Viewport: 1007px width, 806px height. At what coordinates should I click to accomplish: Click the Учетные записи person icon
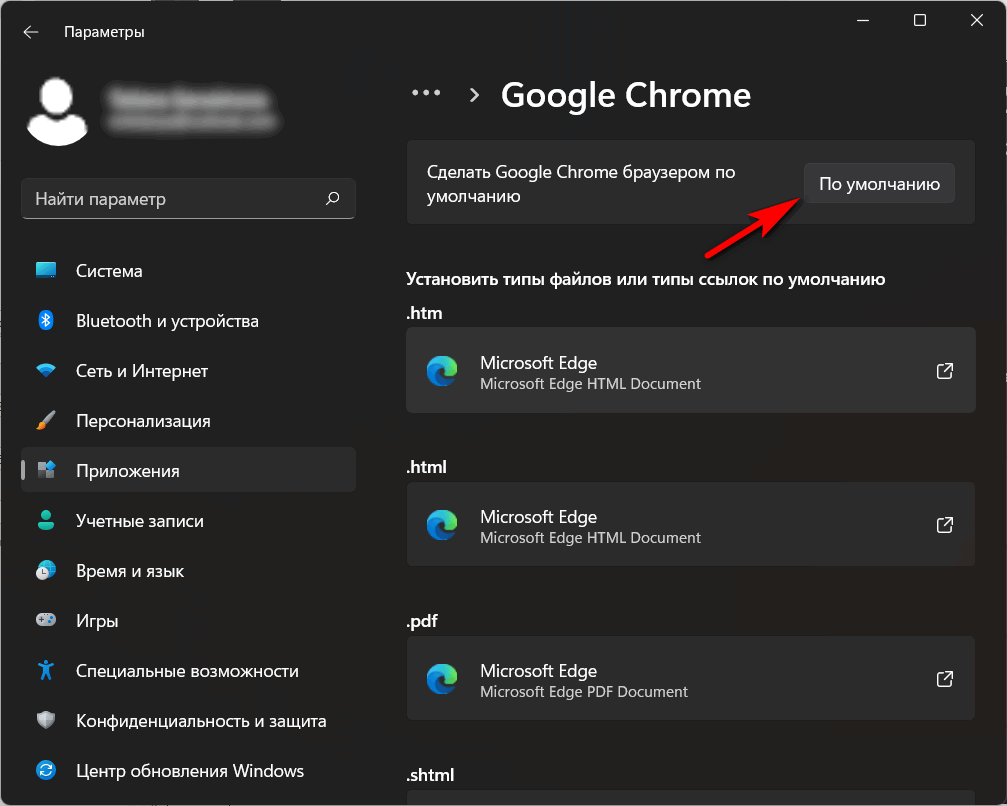pos(46,520)
